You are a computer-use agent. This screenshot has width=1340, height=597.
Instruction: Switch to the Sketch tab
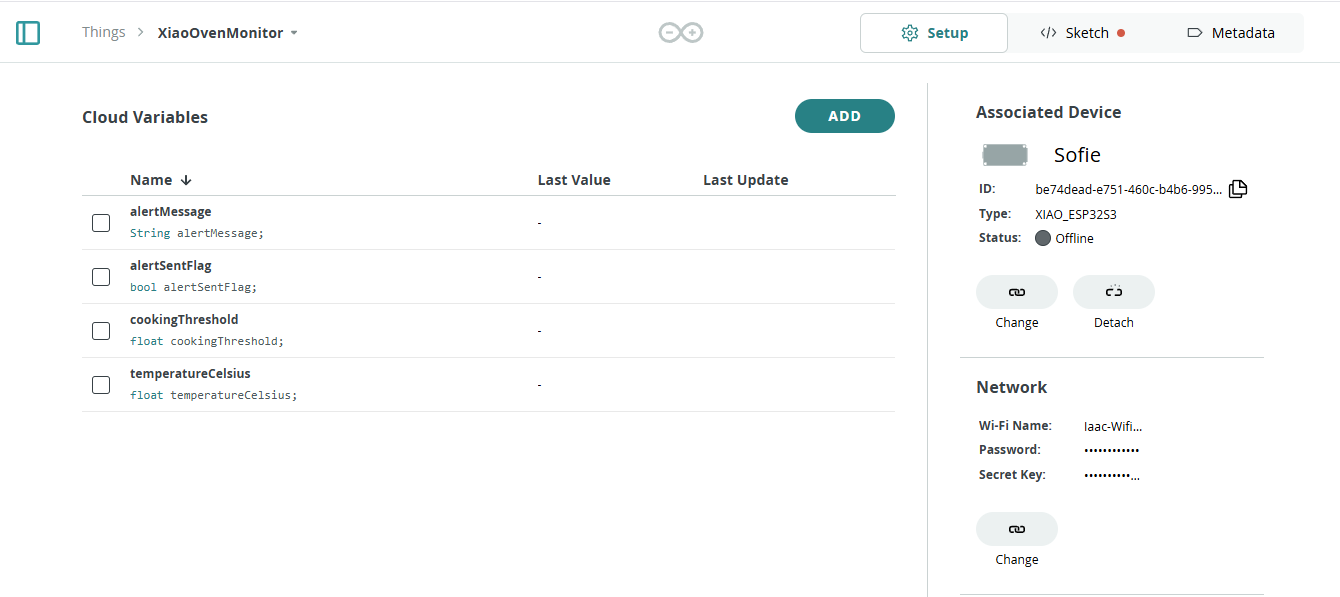point(1082,33)
